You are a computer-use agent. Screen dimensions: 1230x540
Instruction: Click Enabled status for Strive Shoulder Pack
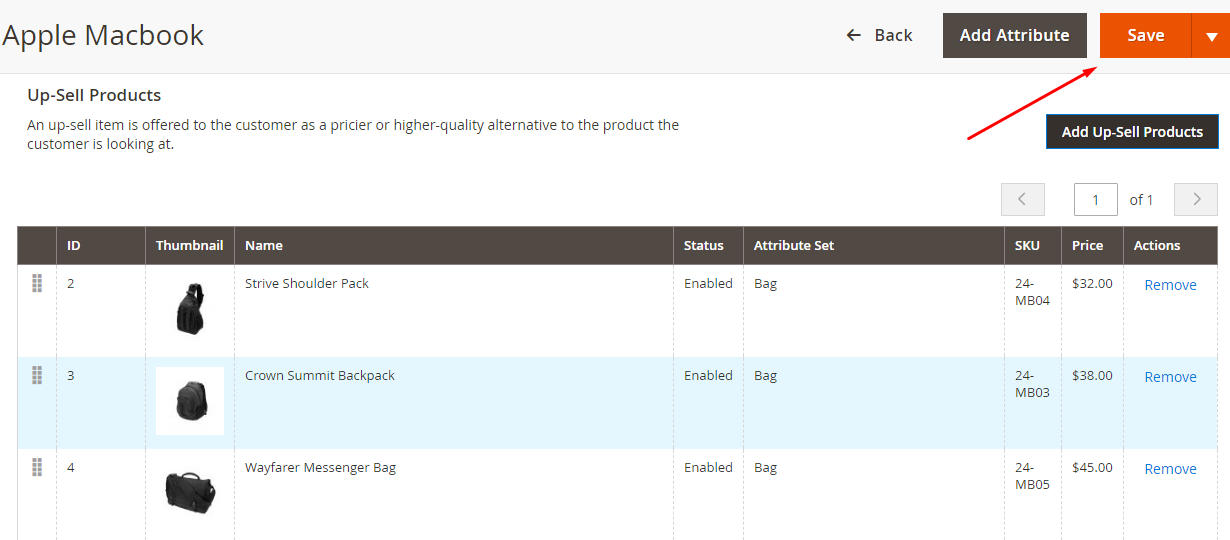pyautogui.click(x=708, y=283)
